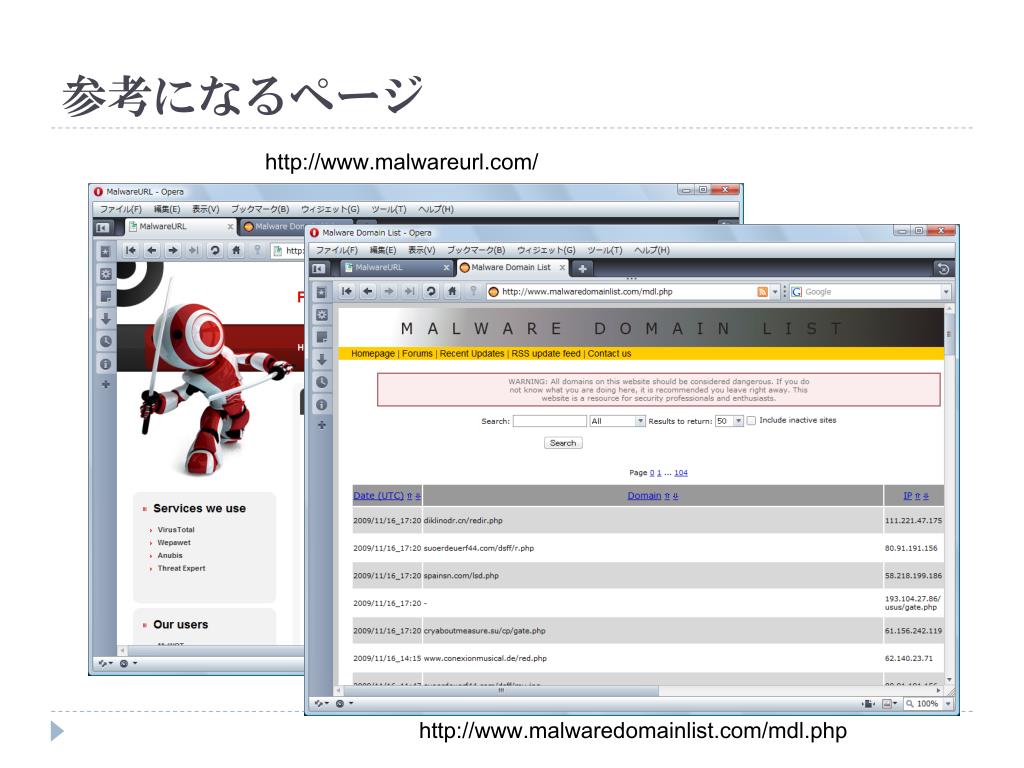1024x768 pixels.
Task: Click the vertical scrollbar of the Malware Domain List page
Action: pos(949,495)
